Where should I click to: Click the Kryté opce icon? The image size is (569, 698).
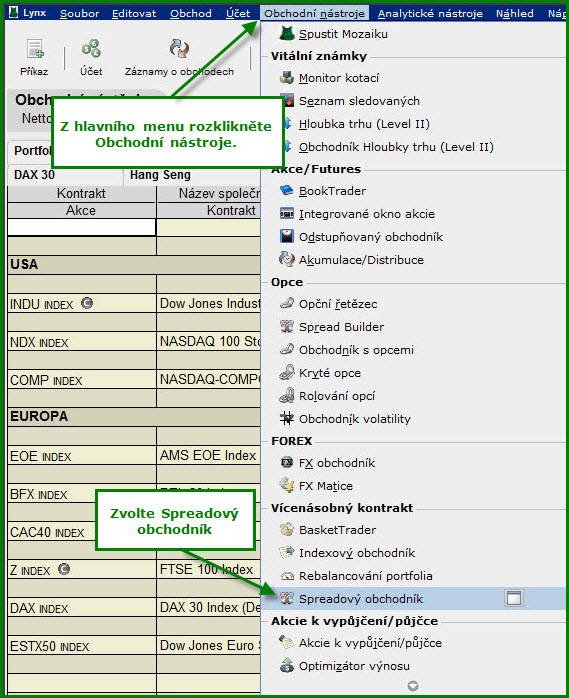point(287,373)
